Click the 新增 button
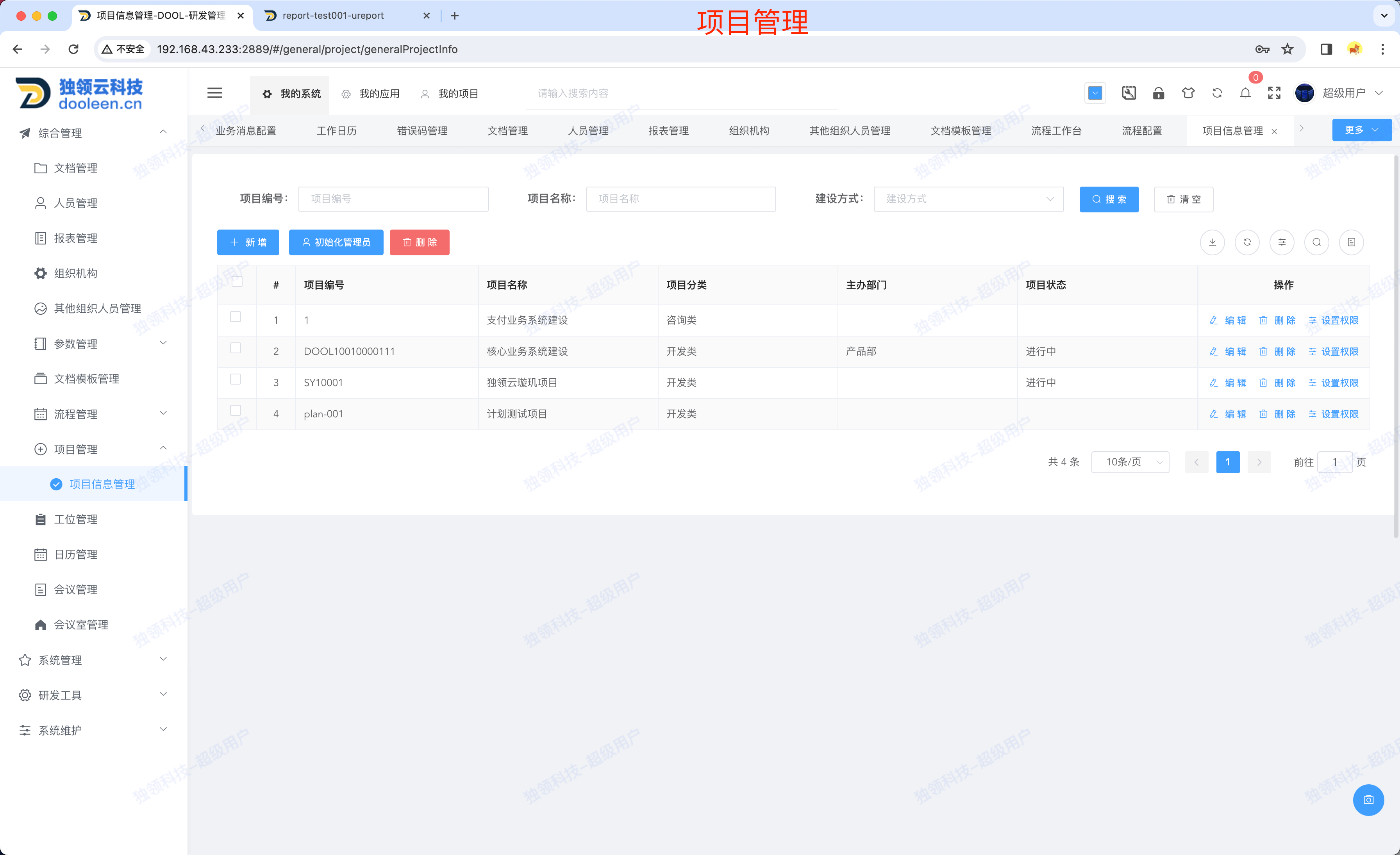Viewport: 1400px width, 855px height. click(x=248, y=242)
